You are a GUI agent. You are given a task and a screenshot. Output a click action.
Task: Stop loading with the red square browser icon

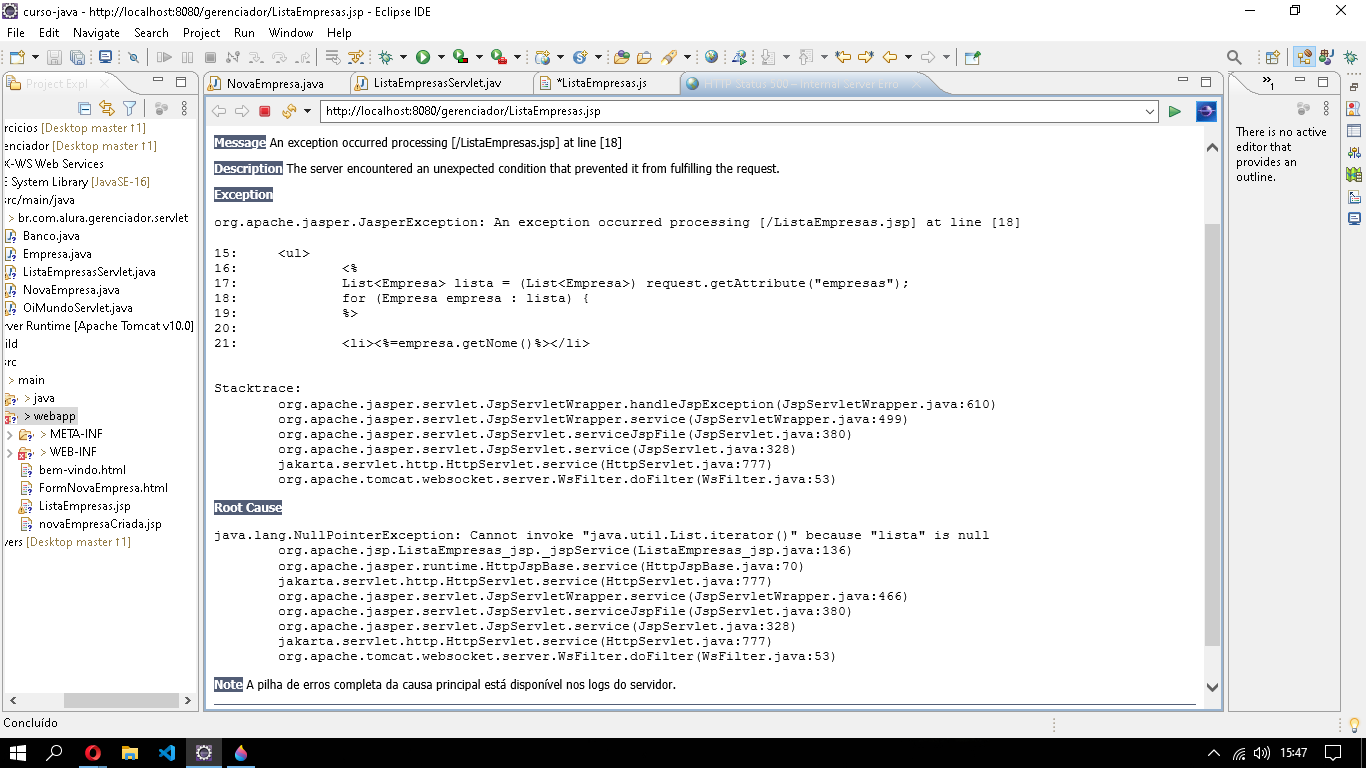[265, 111]
